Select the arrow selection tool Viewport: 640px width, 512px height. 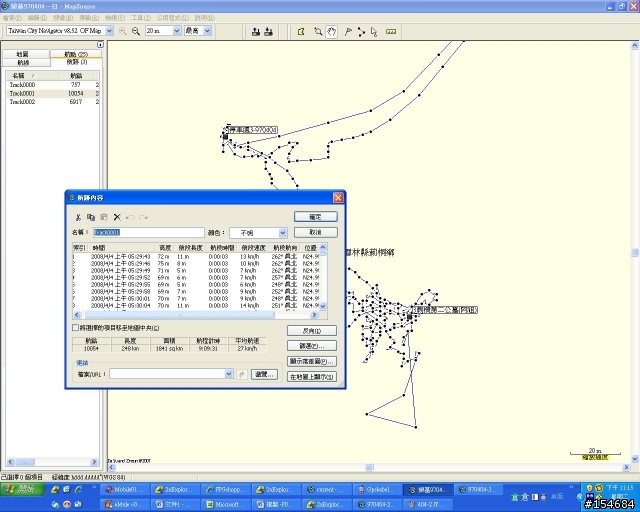(x=374, y=31)
